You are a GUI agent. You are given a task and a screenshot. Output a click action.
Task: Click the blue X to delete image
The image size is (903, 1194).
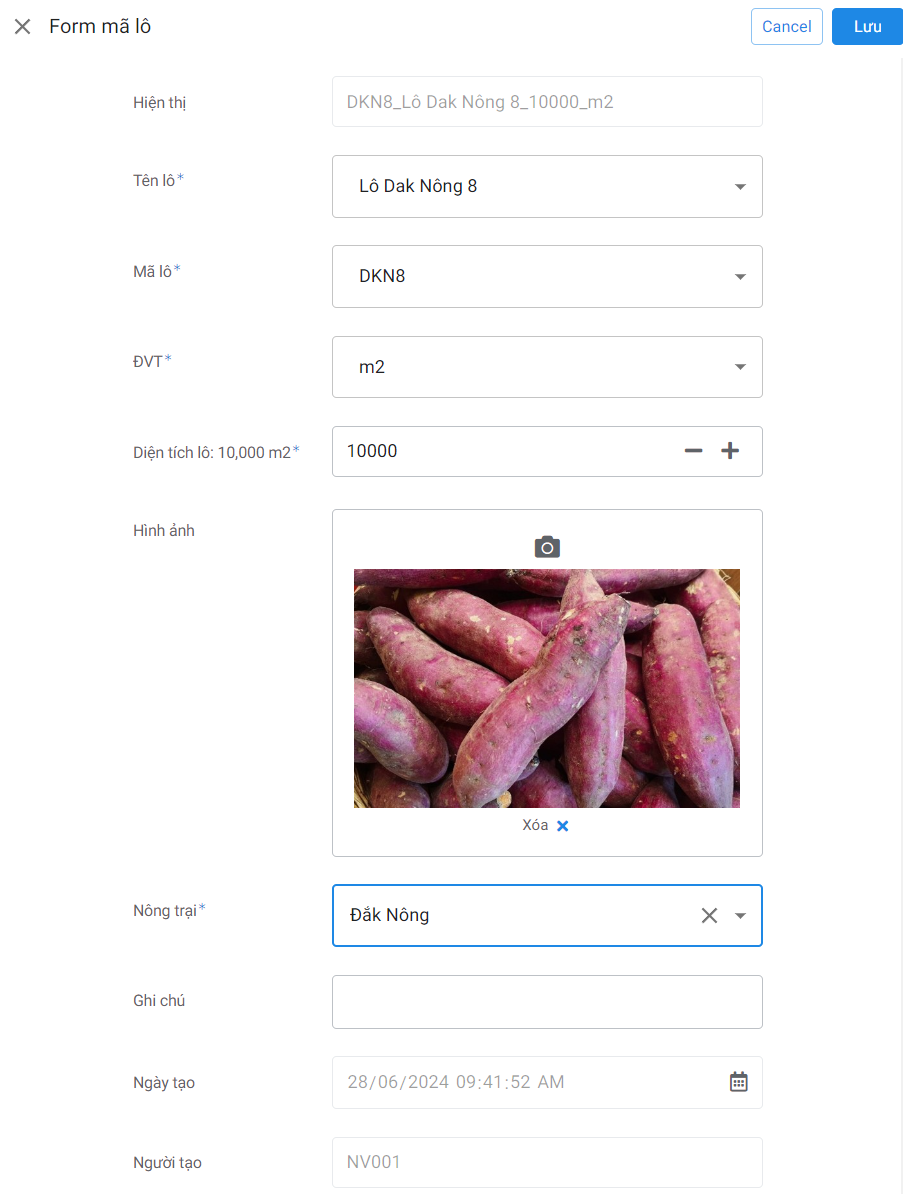coord(562,826)
